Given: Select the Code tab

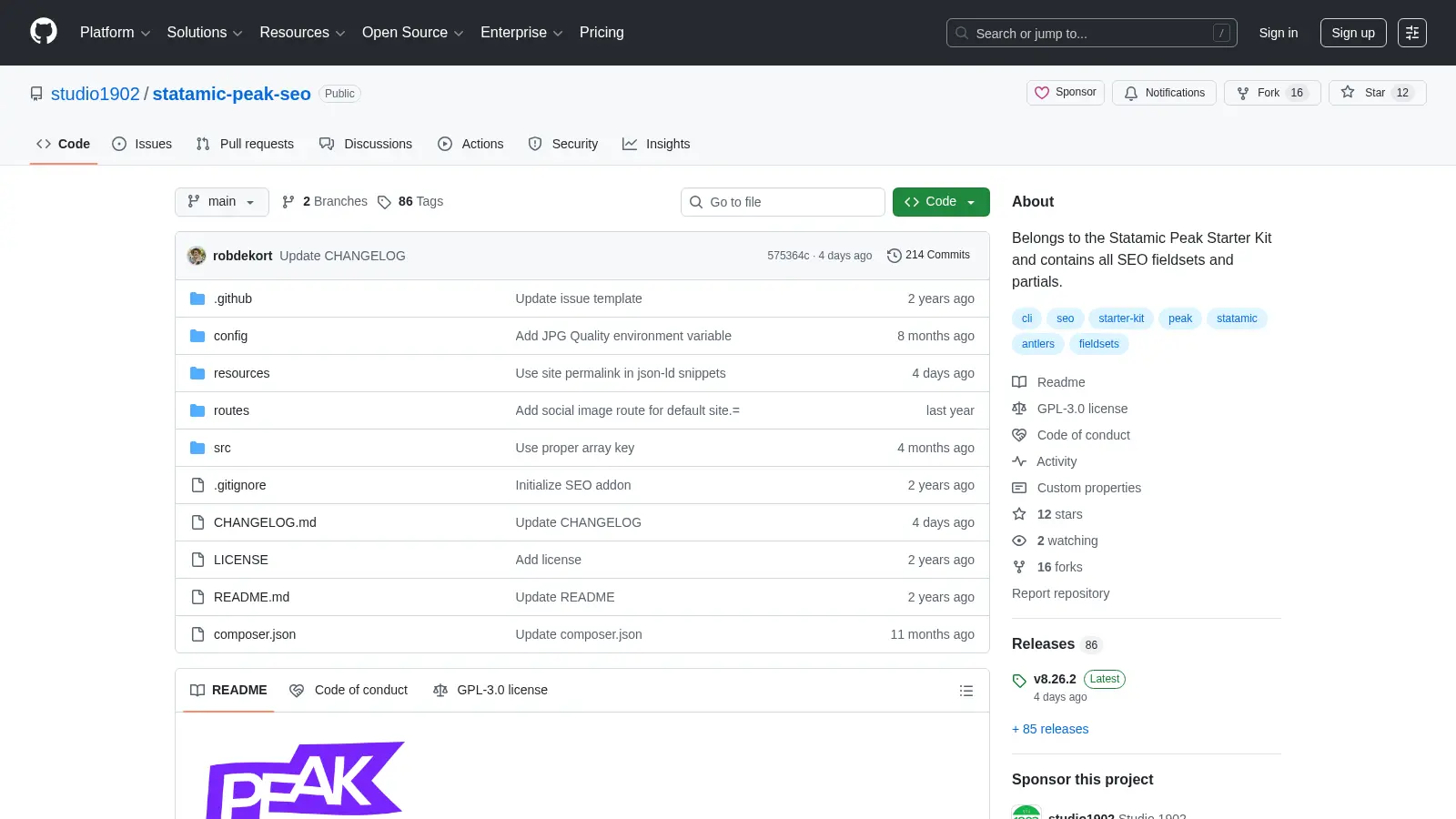Looking at the screenshot, I should pos(63,144).
